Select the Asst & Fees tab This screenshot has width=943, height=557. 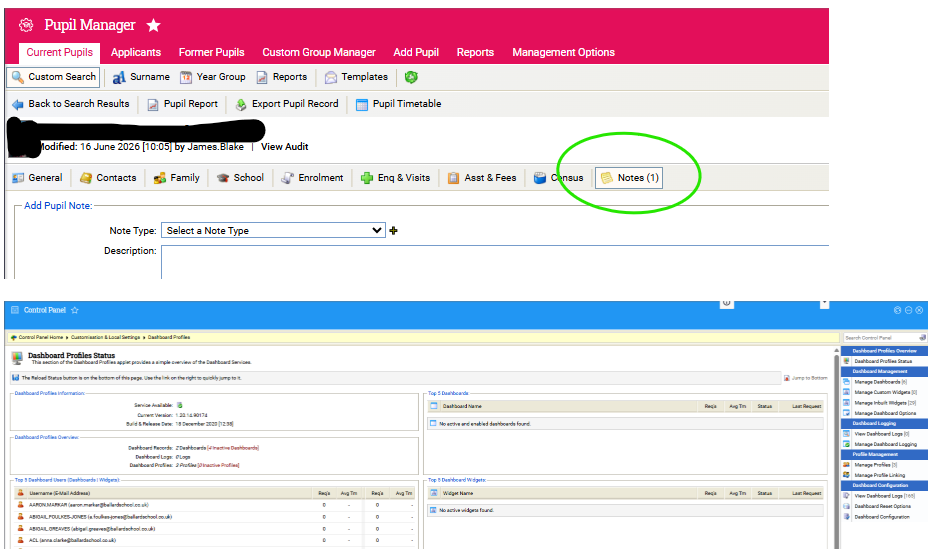[x=482, y=178]
